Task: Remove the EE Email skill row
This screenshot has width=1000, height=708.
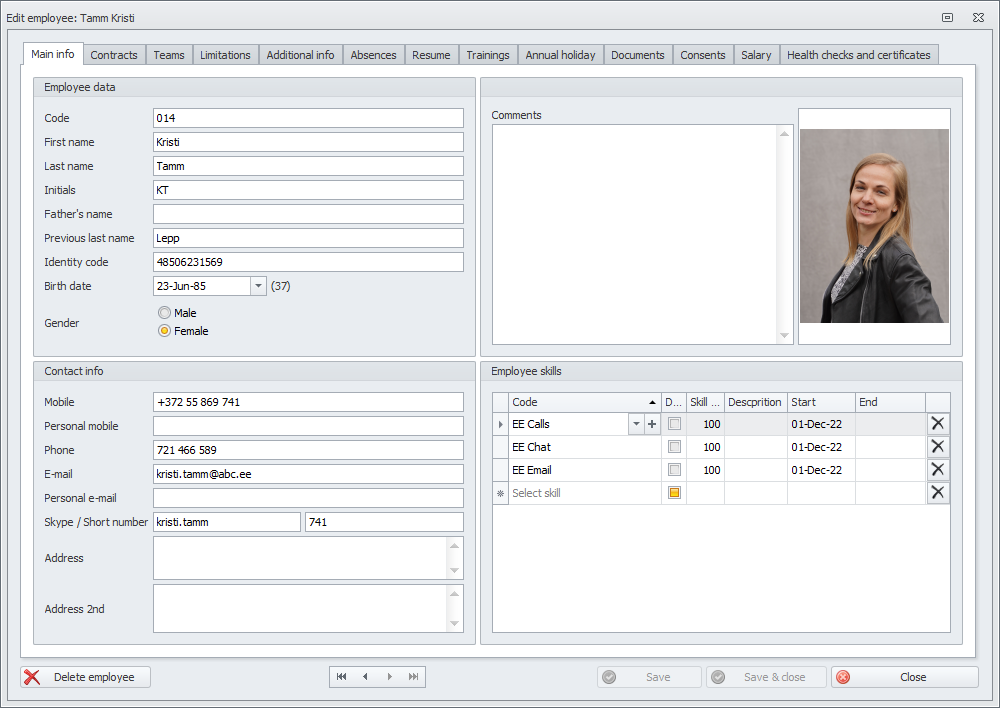Action: [938, 469]
